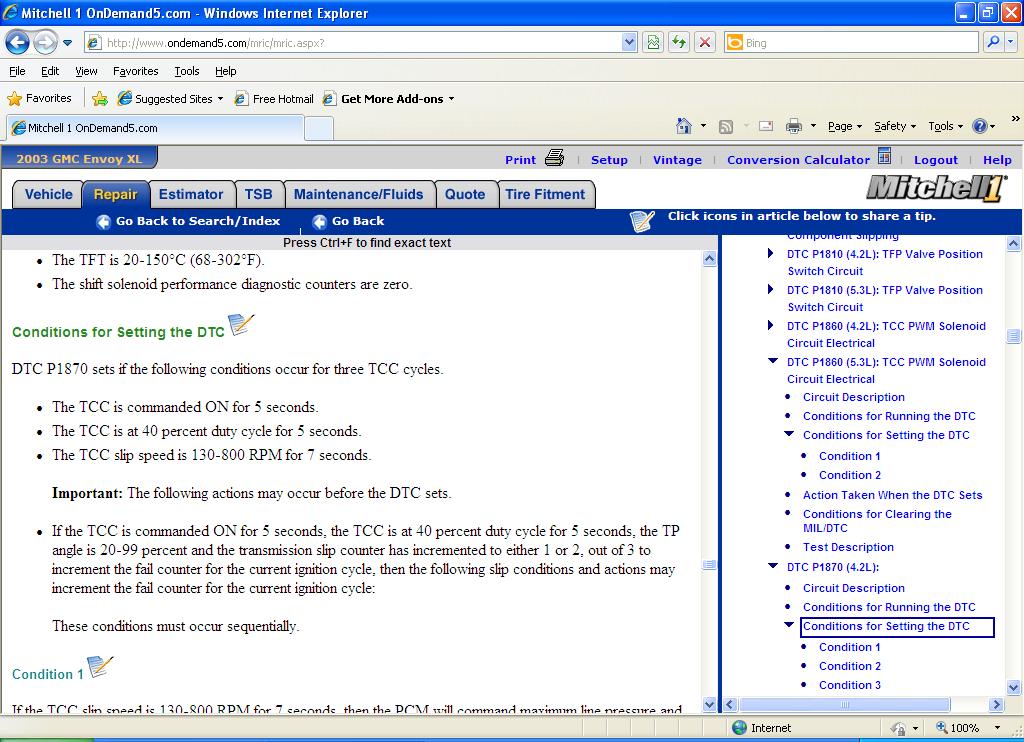Click the tree pane horizontal scrollbar thumb
1024x742 pixels.
point(844,705)
